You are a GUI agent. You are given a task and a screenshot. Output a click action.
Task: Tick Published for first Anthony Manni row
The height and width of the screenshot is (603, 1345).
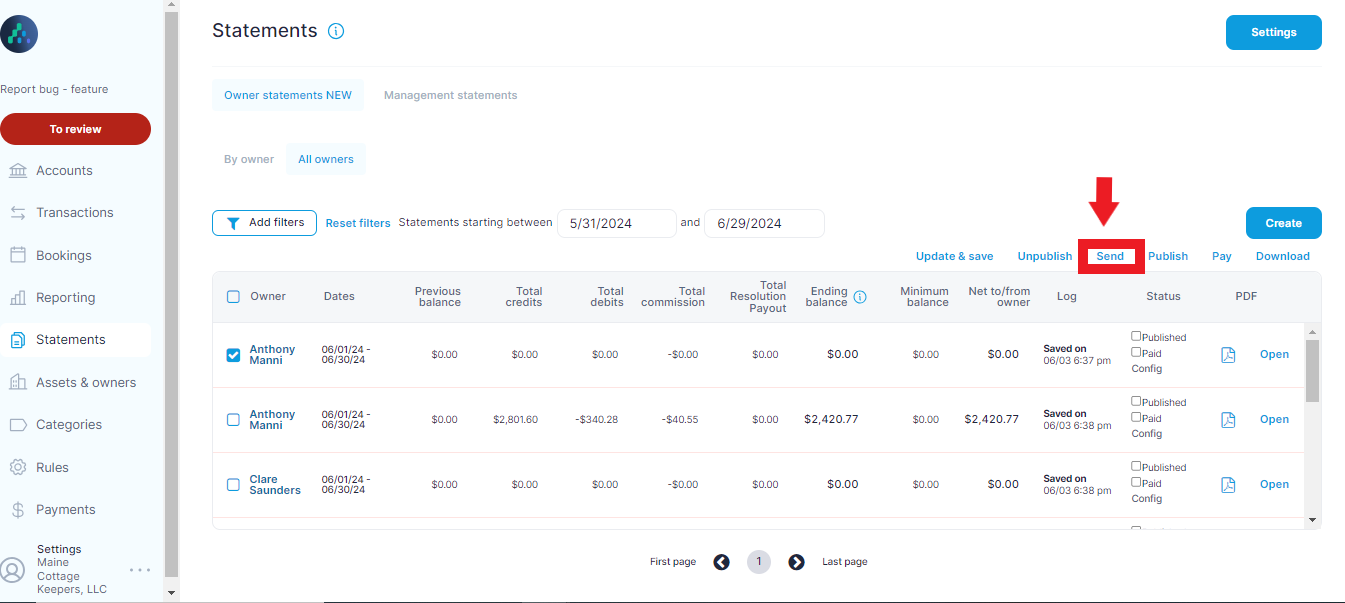click(1136, 336)
